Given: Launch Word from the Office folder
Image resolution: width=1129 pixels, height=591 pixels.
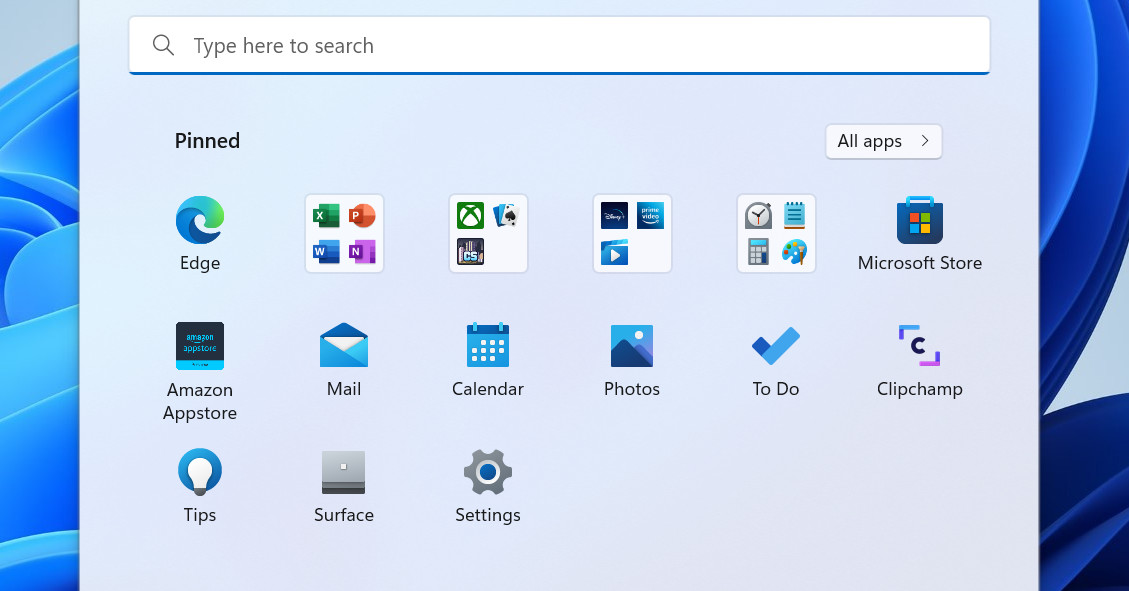Looking at the screenshot, I should click(326, 252).
